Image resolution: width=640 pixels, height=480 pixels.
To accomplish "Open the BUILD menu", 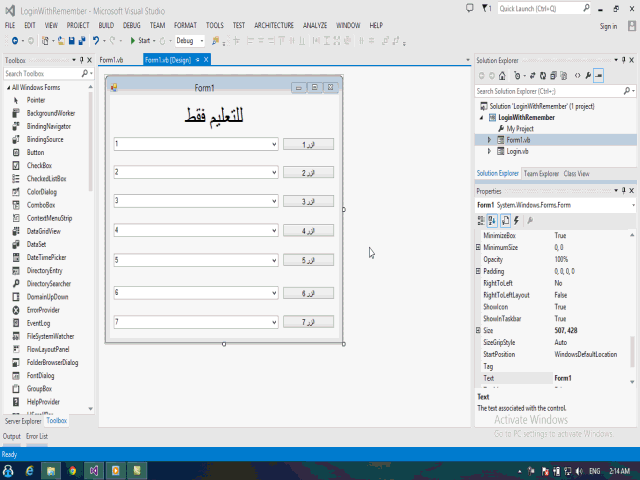I will click(x=106, y=24).
